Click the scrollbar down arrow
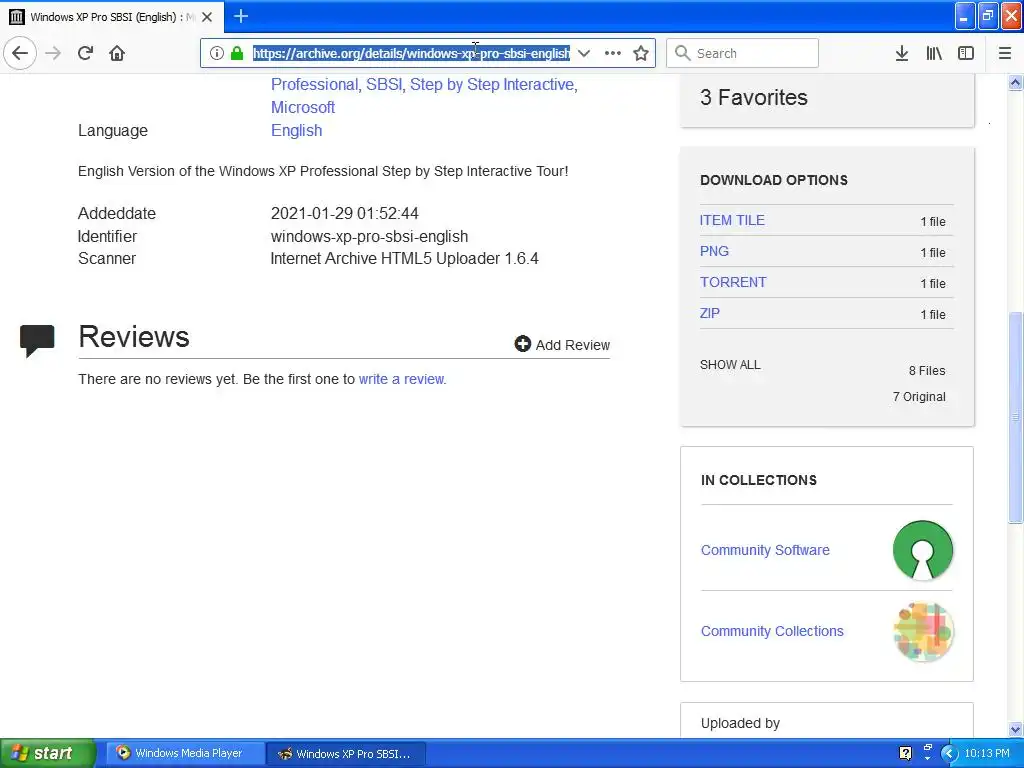The image size is (1024, 768). [1015, 729]
